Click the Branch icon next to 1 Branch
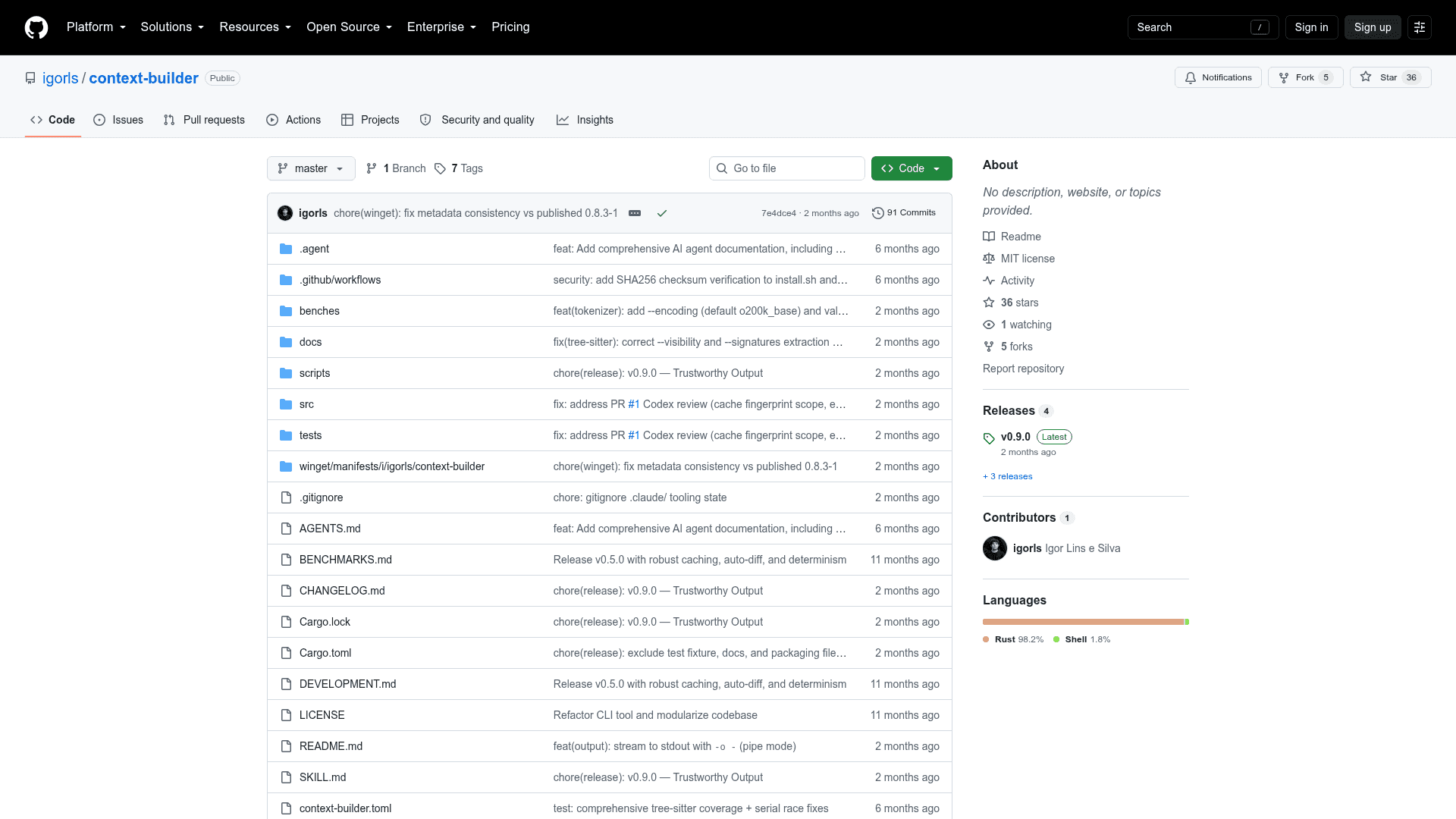Screen dimensions: 1456x819 (x=372, y=168)
